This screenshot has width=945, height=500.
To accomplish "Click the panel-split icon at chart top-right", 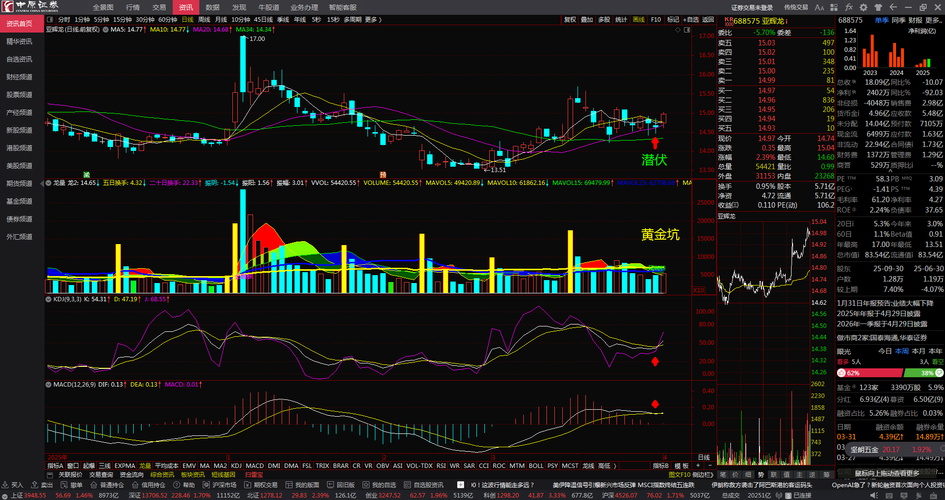I will [685, 29].
